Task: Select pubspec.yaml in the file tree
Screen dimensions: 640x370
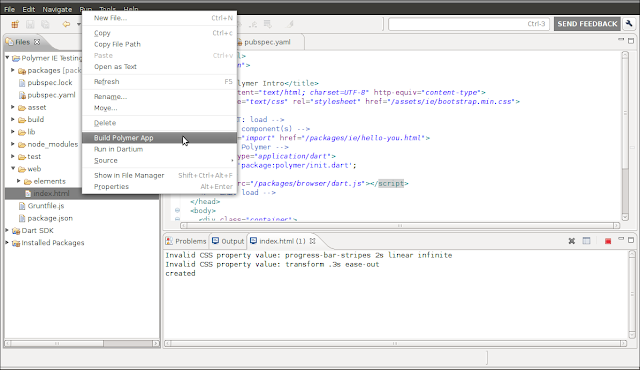Action: click(x=51, y=95)
